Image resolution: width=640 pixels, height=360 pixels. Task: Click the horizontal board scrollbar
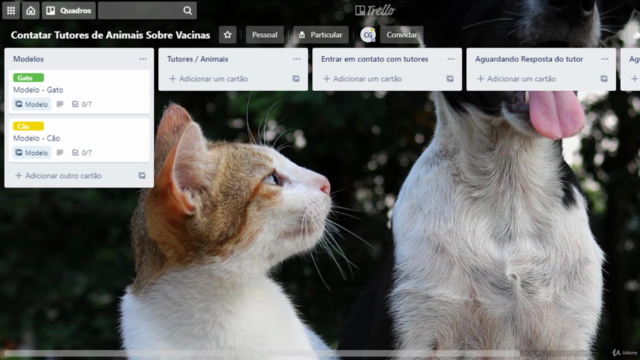(x=261, y=353)
